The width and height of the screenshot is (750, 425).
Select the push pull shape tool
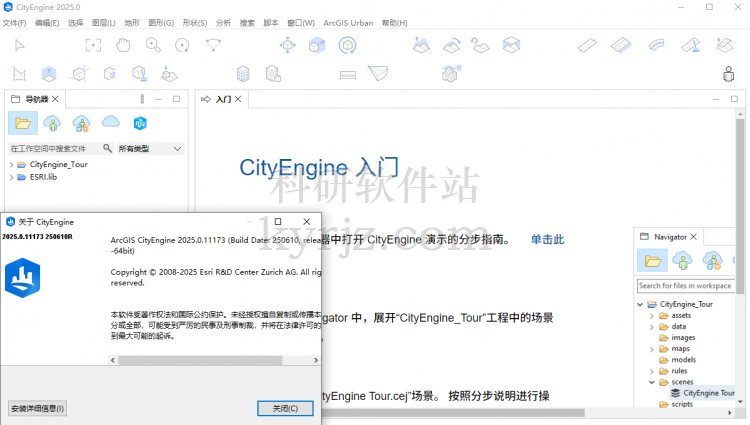(49, 74)
